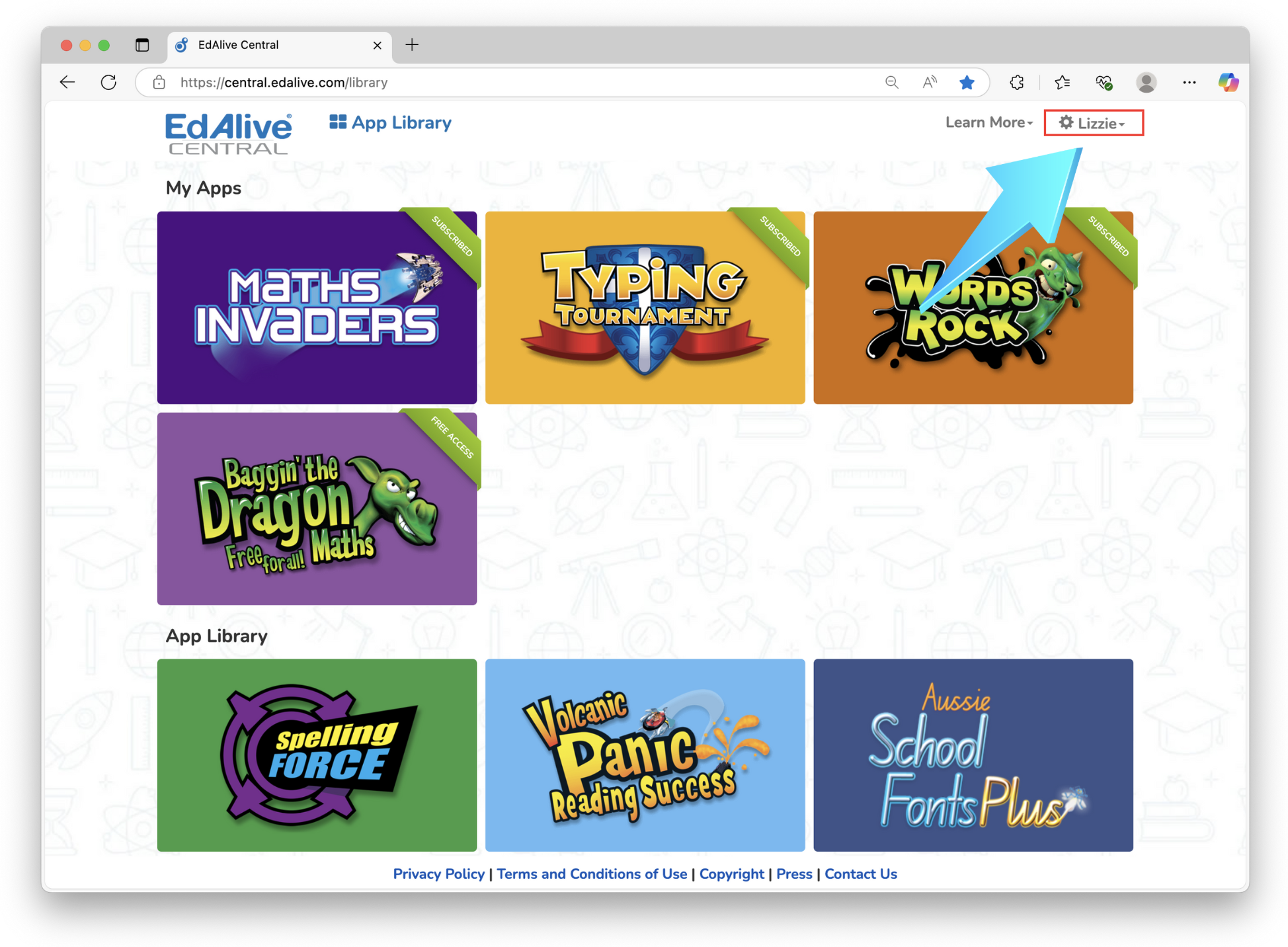This screenshot has width=1288, height=947.
Task: Open the Privacy Policy link
Action: click(x=438, y=874)
